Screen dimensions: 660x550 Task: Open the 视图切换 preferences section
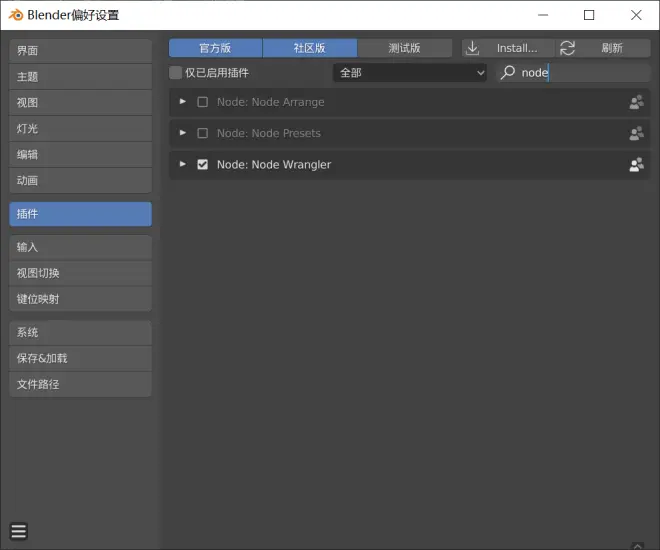80,274
